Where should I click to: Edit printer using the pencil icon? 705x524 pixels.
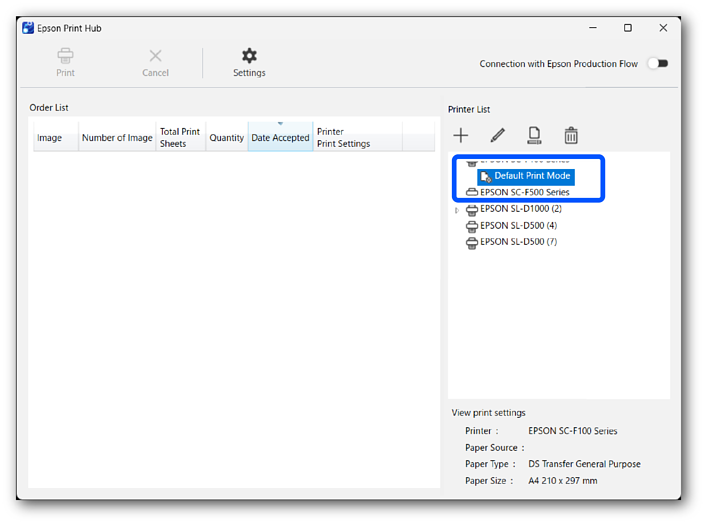pyautogui.click(x=497, y=135)
